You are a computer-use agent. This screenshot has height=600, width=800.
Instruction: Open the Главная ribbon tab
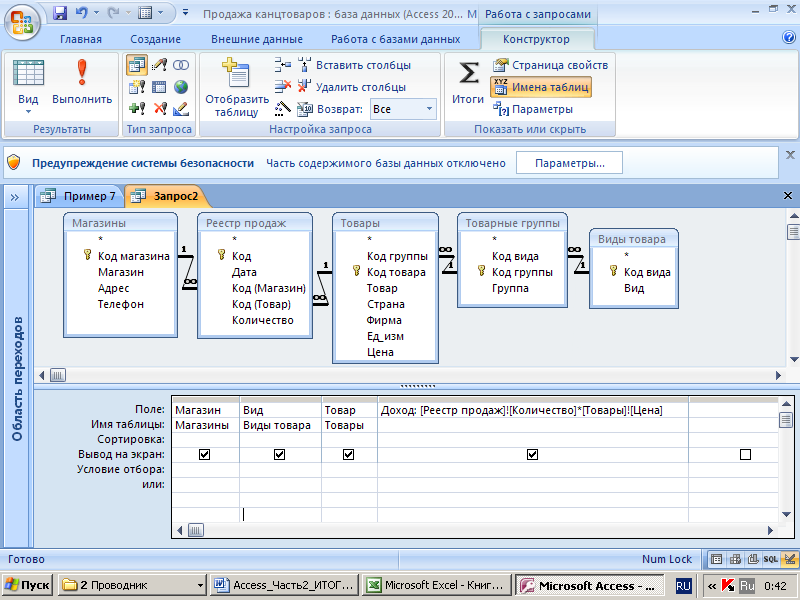point(81,39)
